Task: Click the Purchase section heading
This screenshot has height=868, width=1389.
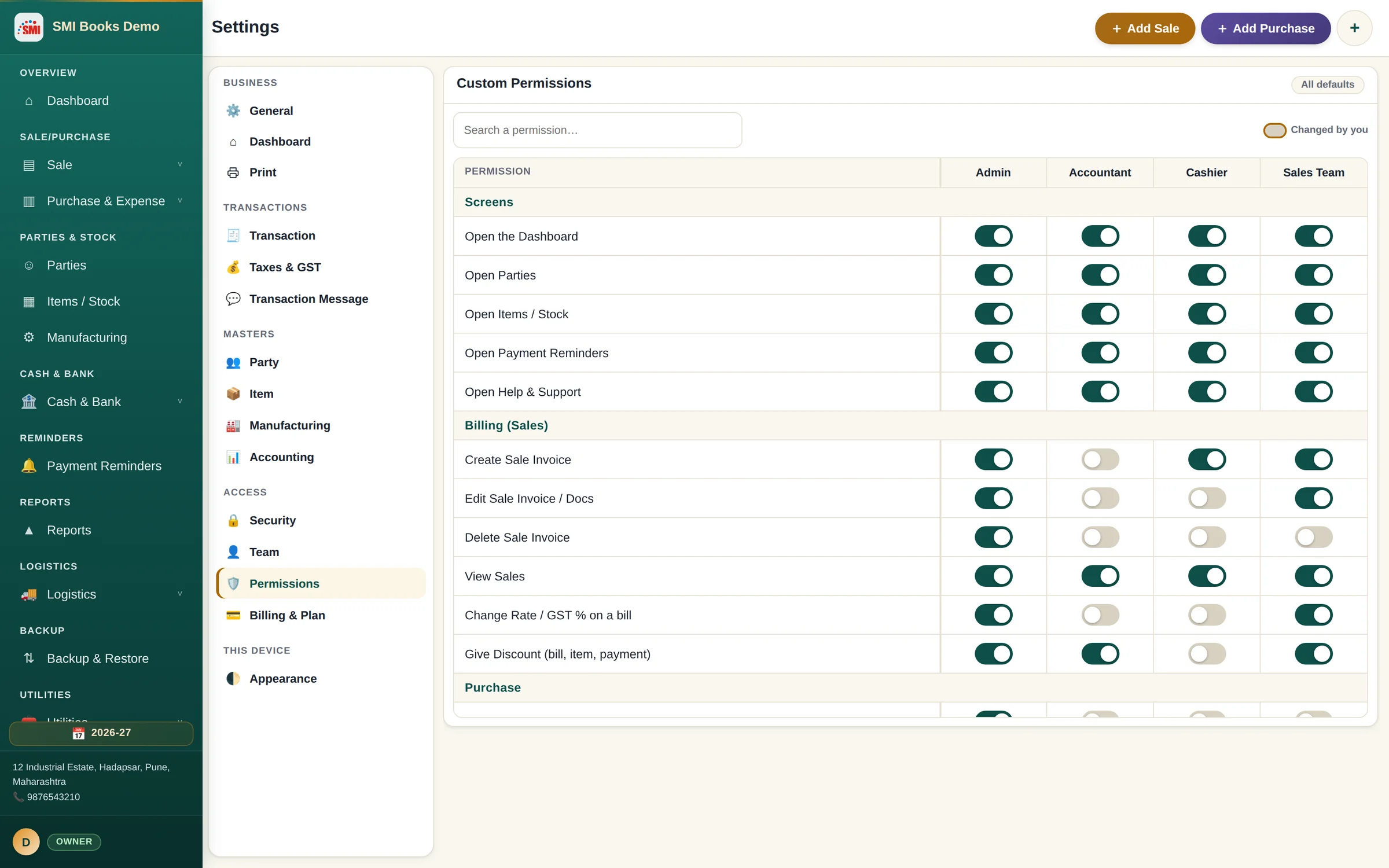Action: [493, 687]
